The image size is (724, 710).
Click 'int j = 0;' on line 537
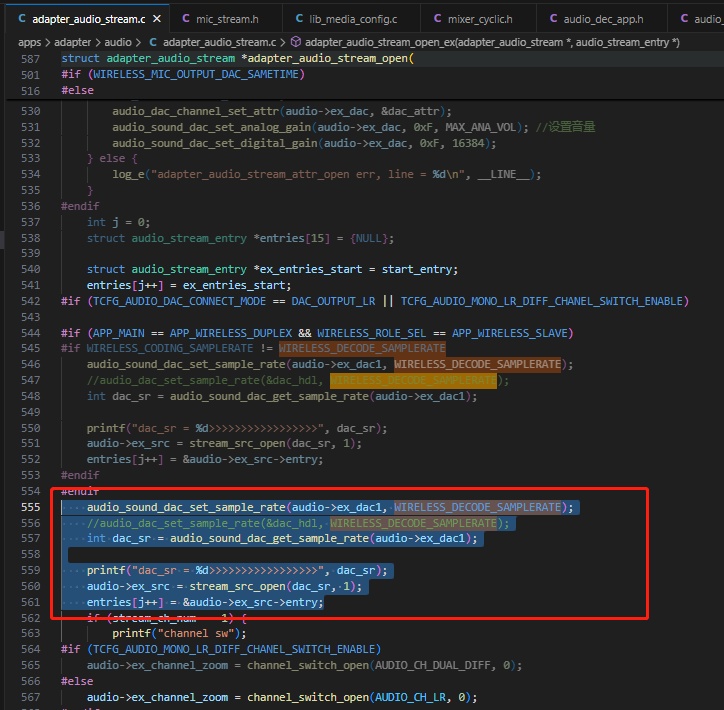pos(118,223)
